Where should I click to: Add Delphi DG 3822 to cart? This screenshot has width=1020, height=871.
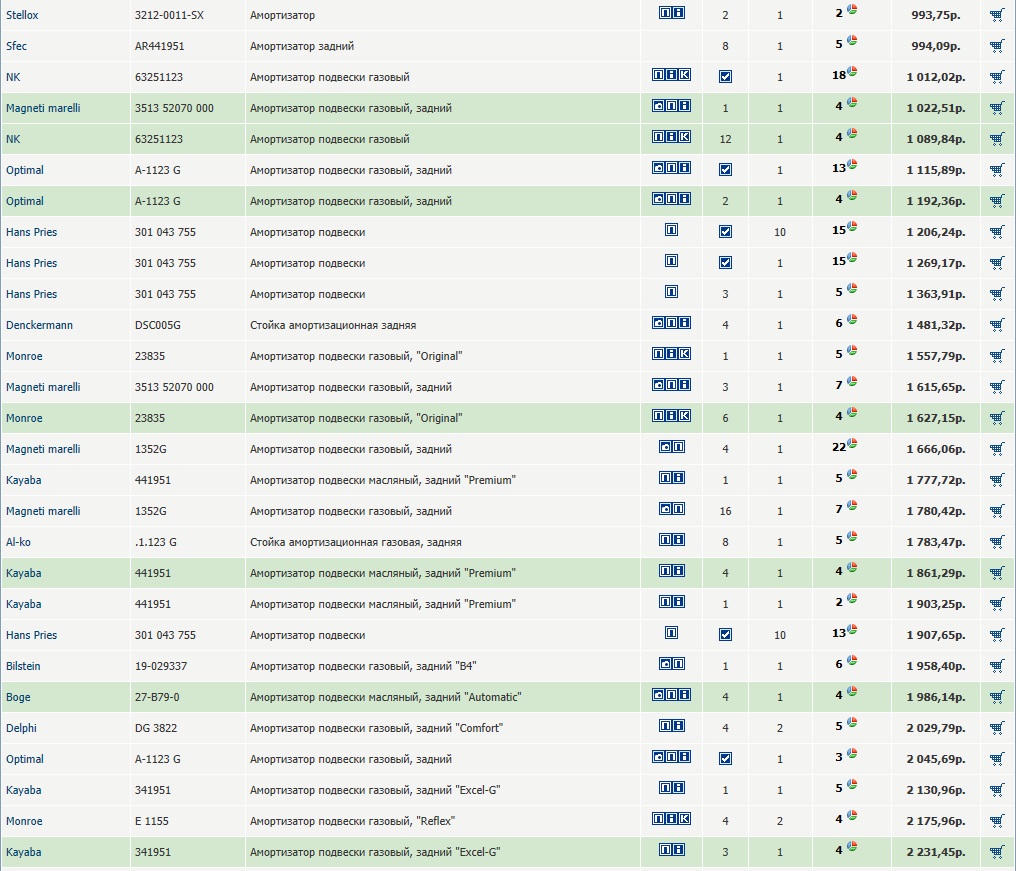pyautogui.click(x=996, y=728)
